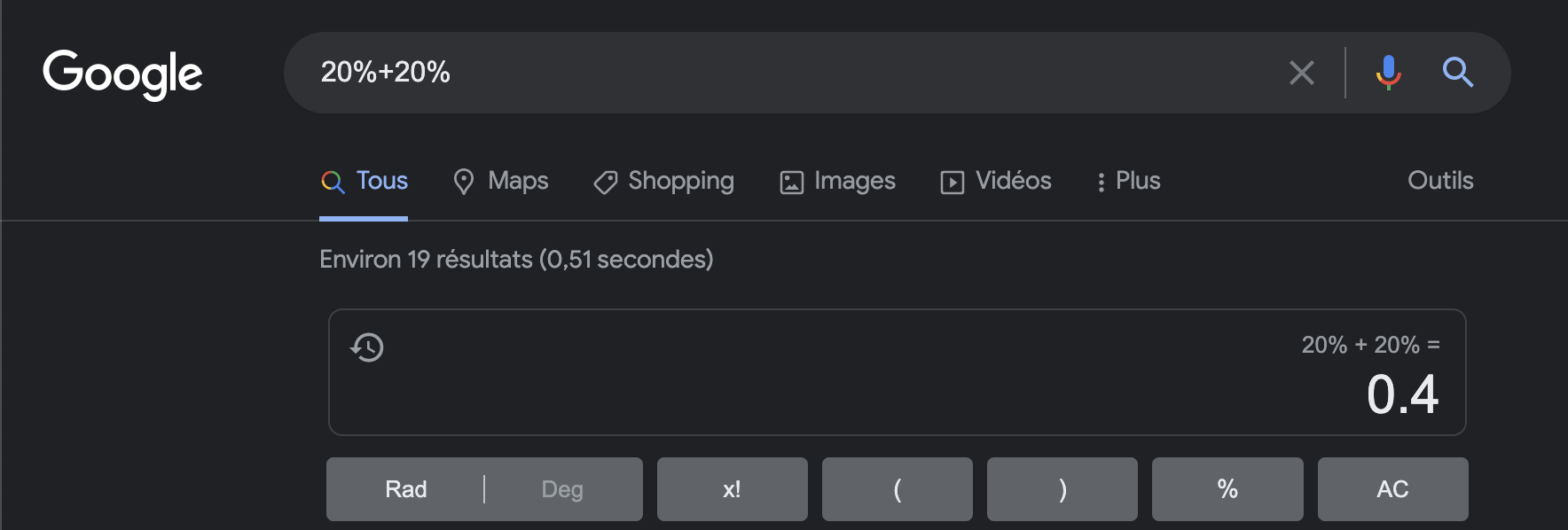Click the Shopping tag icon

[605, 183]
